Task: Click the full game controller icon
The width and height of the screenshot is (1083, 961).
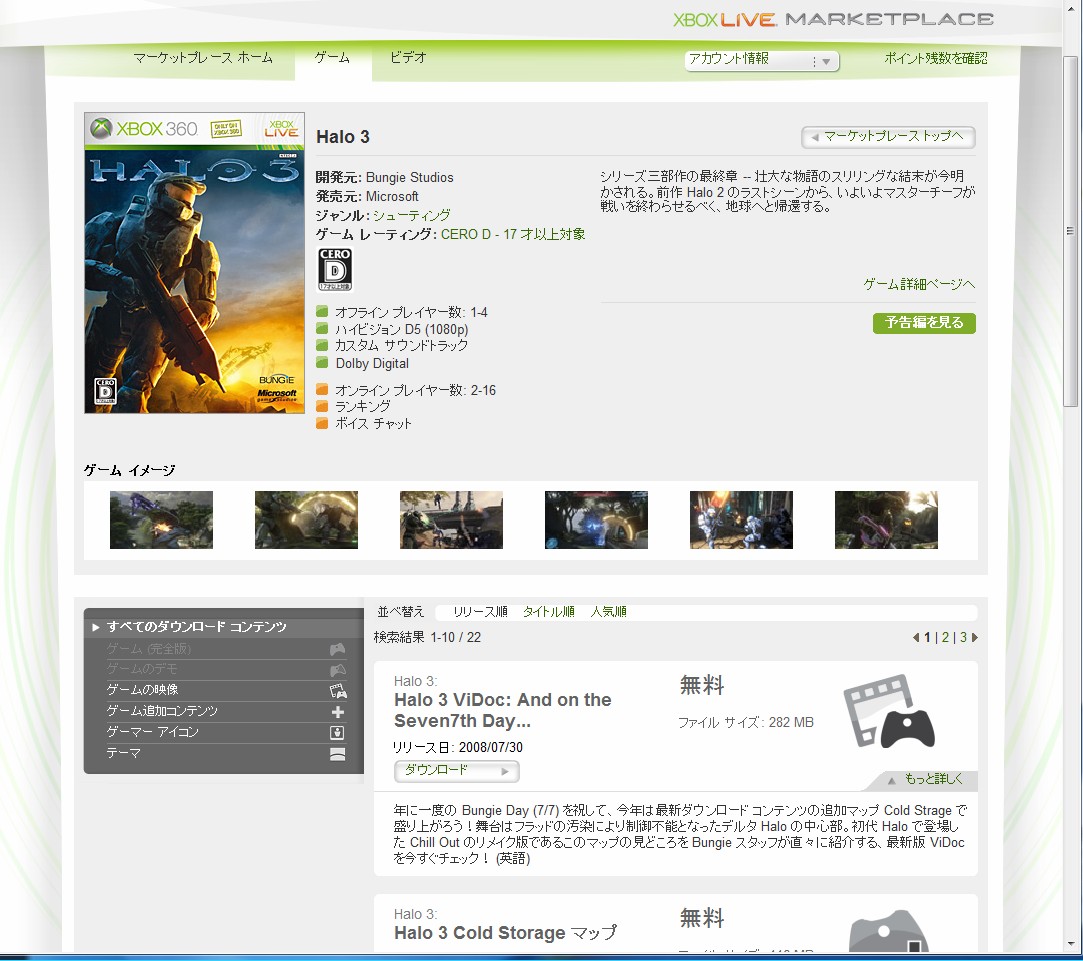Action: (338, 649)
